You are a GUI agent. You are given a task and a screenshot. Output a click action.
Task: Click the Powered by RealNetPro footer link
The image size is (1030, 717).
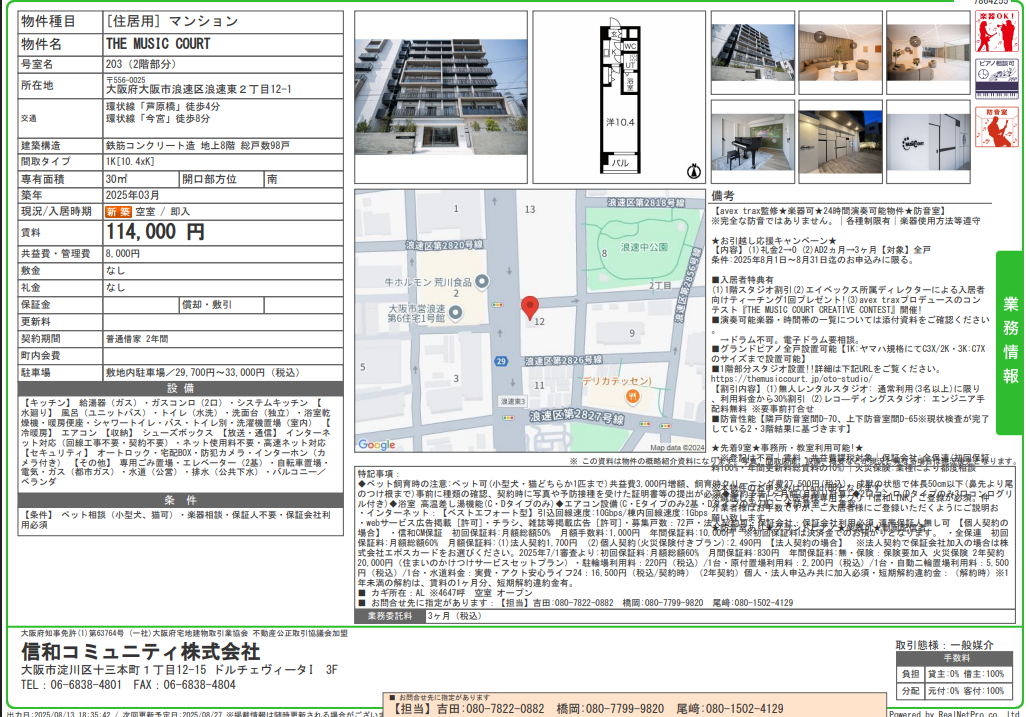[956, 713]
